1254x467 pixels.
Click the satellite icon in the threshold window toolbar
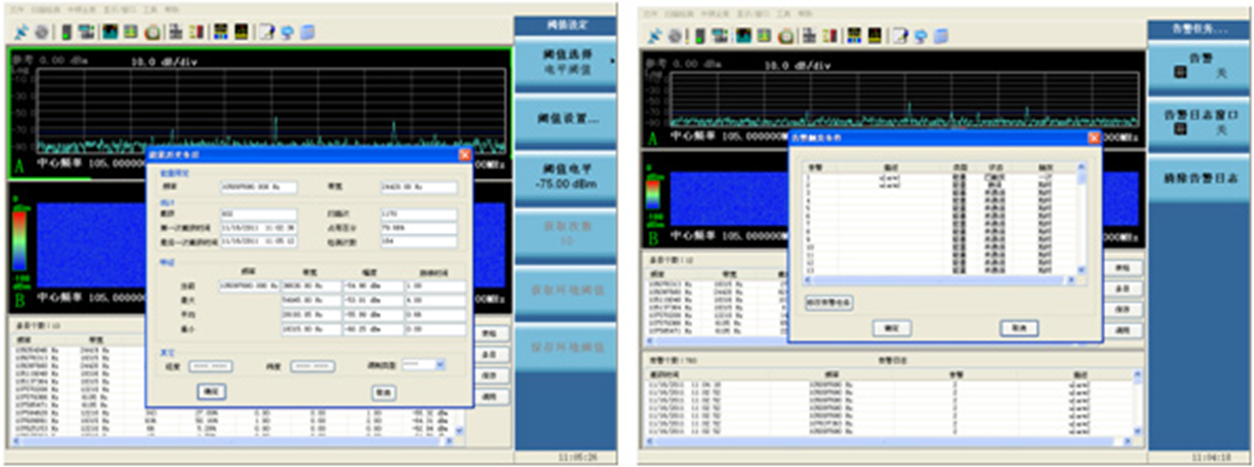pyautogui.click(x=22, y=32)
